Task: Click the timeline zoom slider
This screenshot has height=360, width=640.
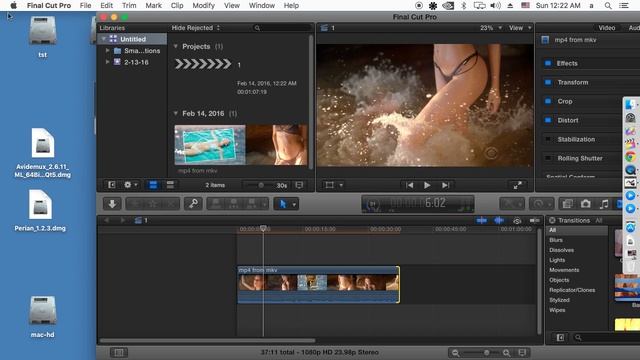Action: (481, 353)
